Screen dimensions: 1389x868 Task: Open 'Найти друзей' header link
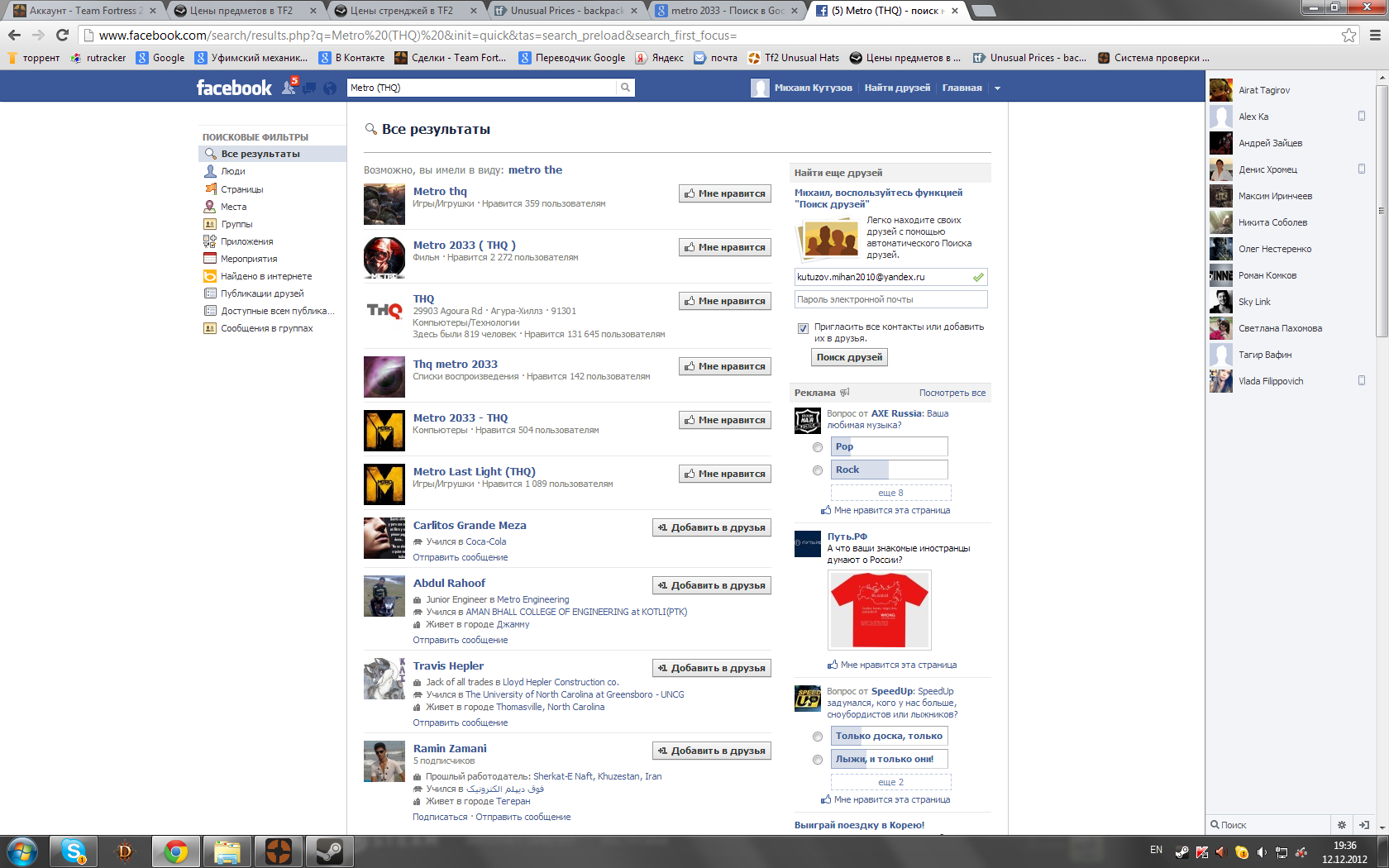point(897,88)
